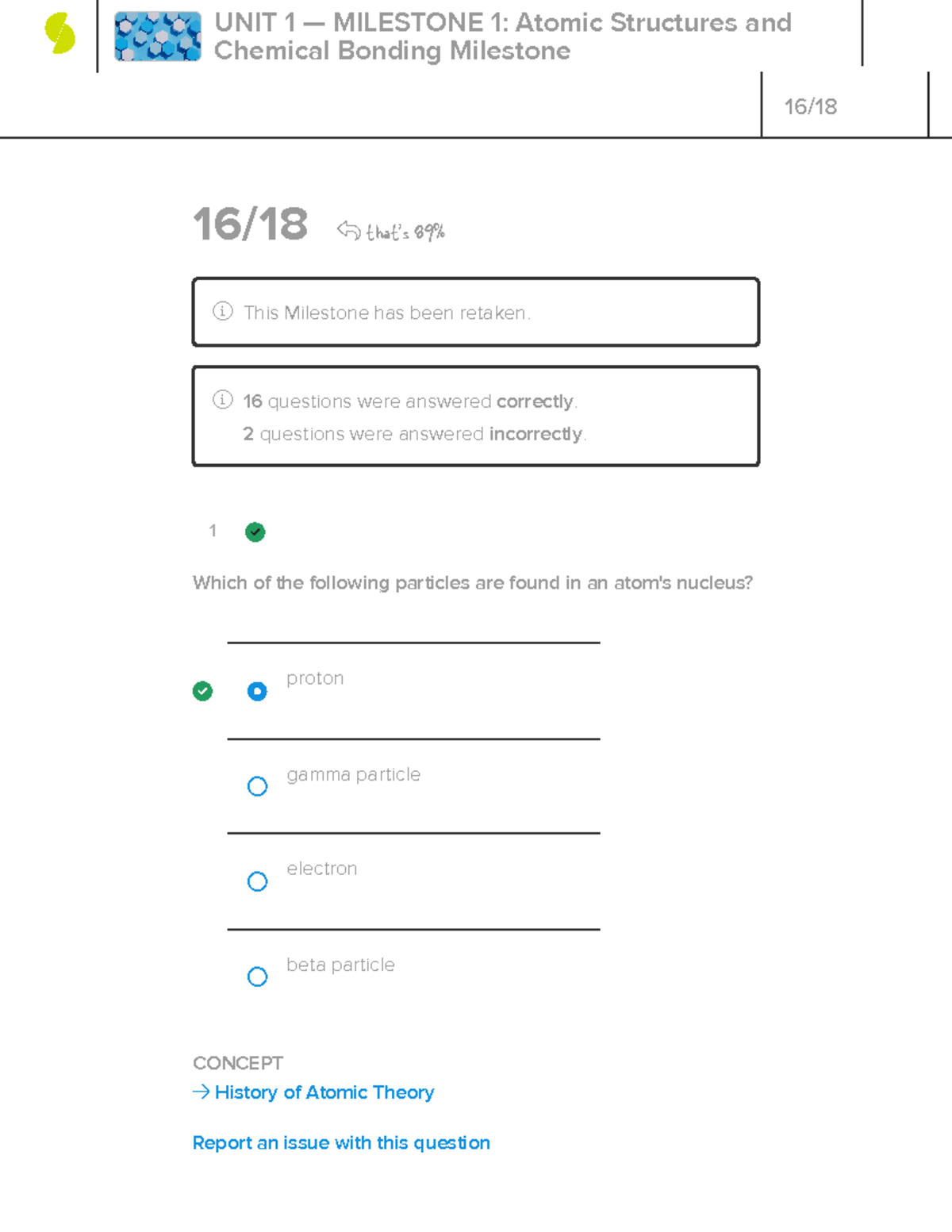Click the large 16/18 score heading
Viewport: 952px width, 1232px height.
[250, 225]
